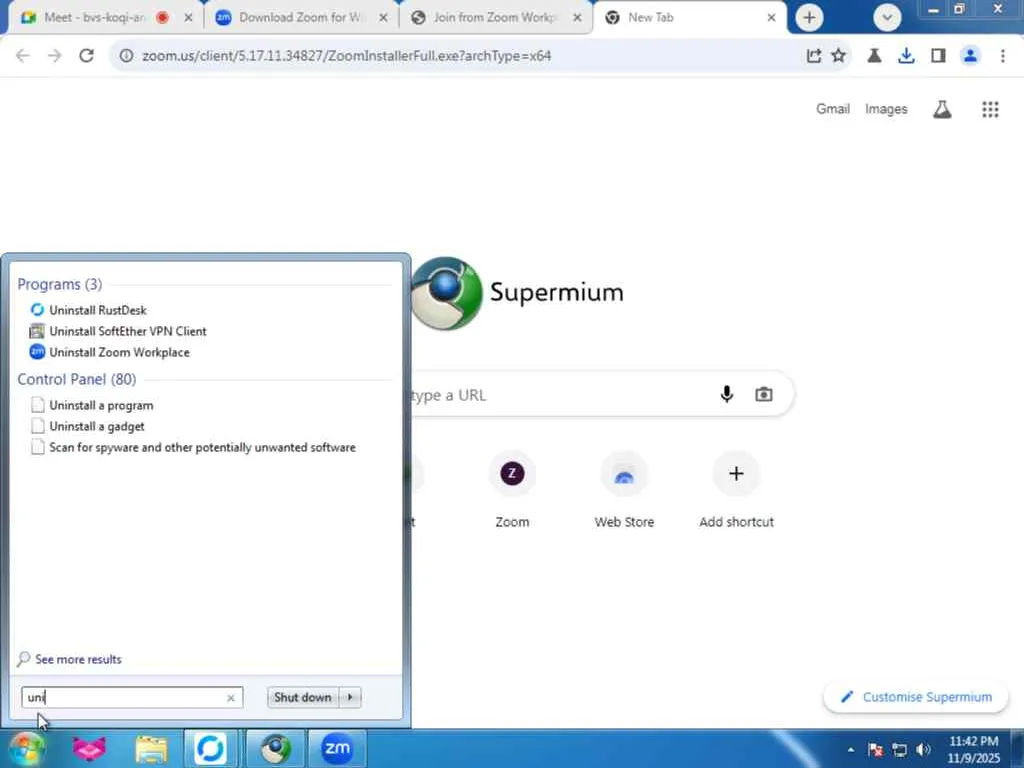The width and height of the screenshot is (1024, 768).
Task: Open Search Labs flask on new tab page
Action: [x=942, y=109]
